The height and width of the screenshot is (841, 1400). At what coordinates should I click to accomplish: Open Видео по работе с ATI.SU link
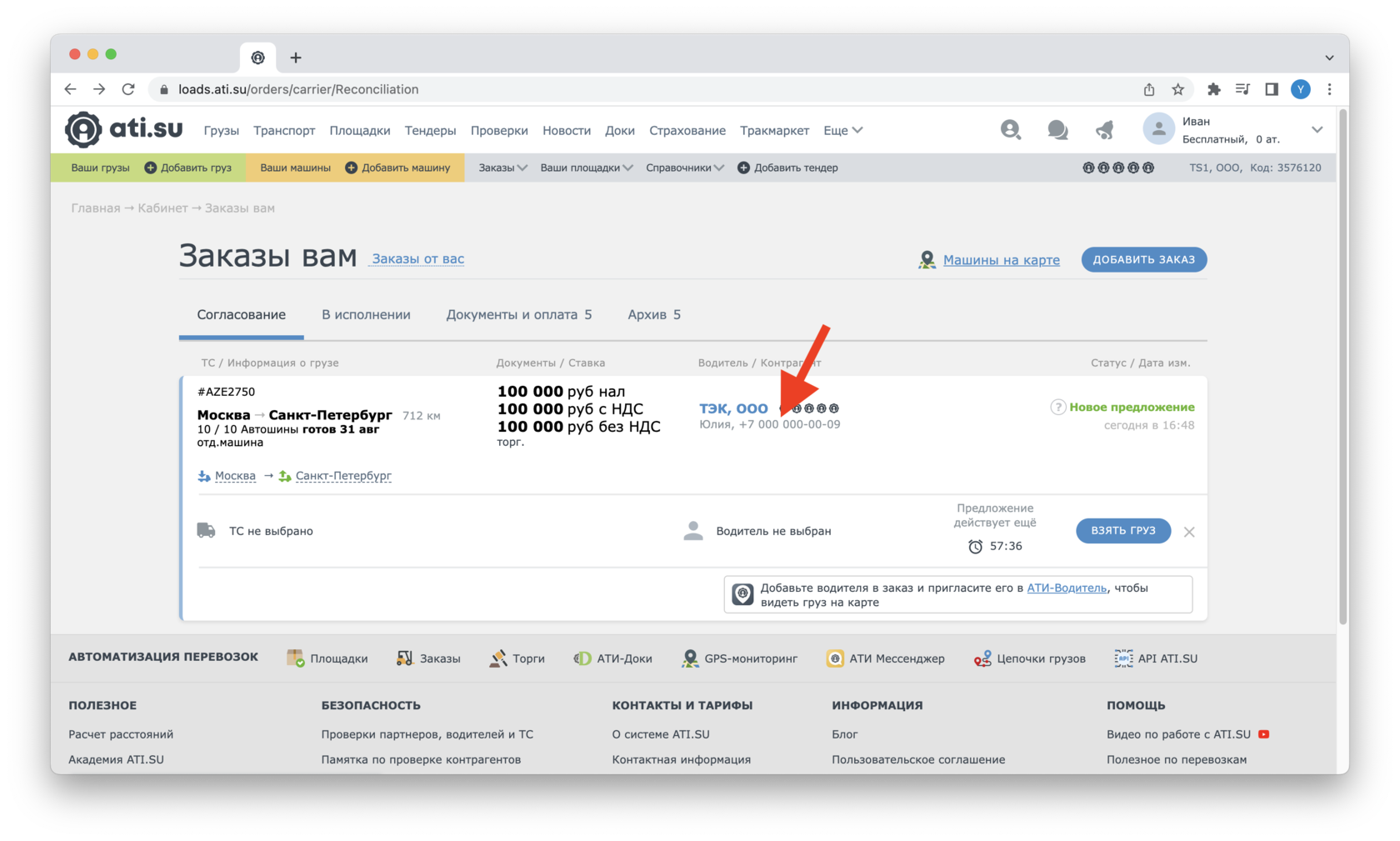(1178, 734)
